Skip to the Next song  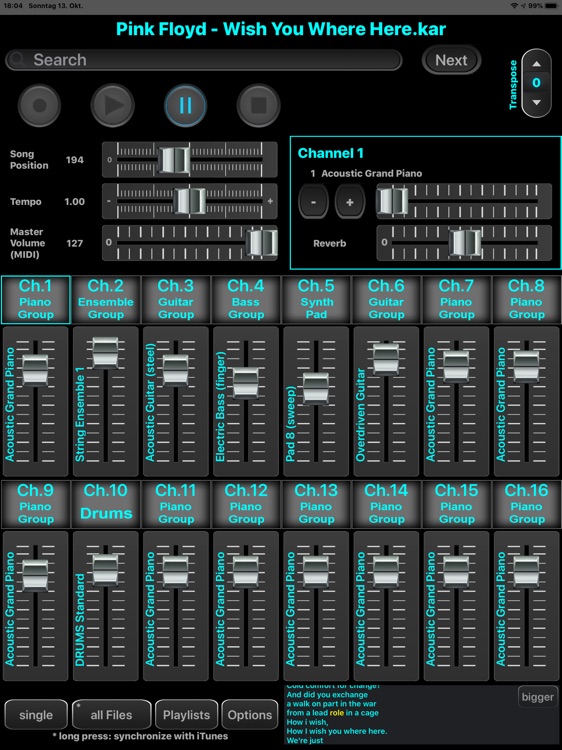click(451, 60)
